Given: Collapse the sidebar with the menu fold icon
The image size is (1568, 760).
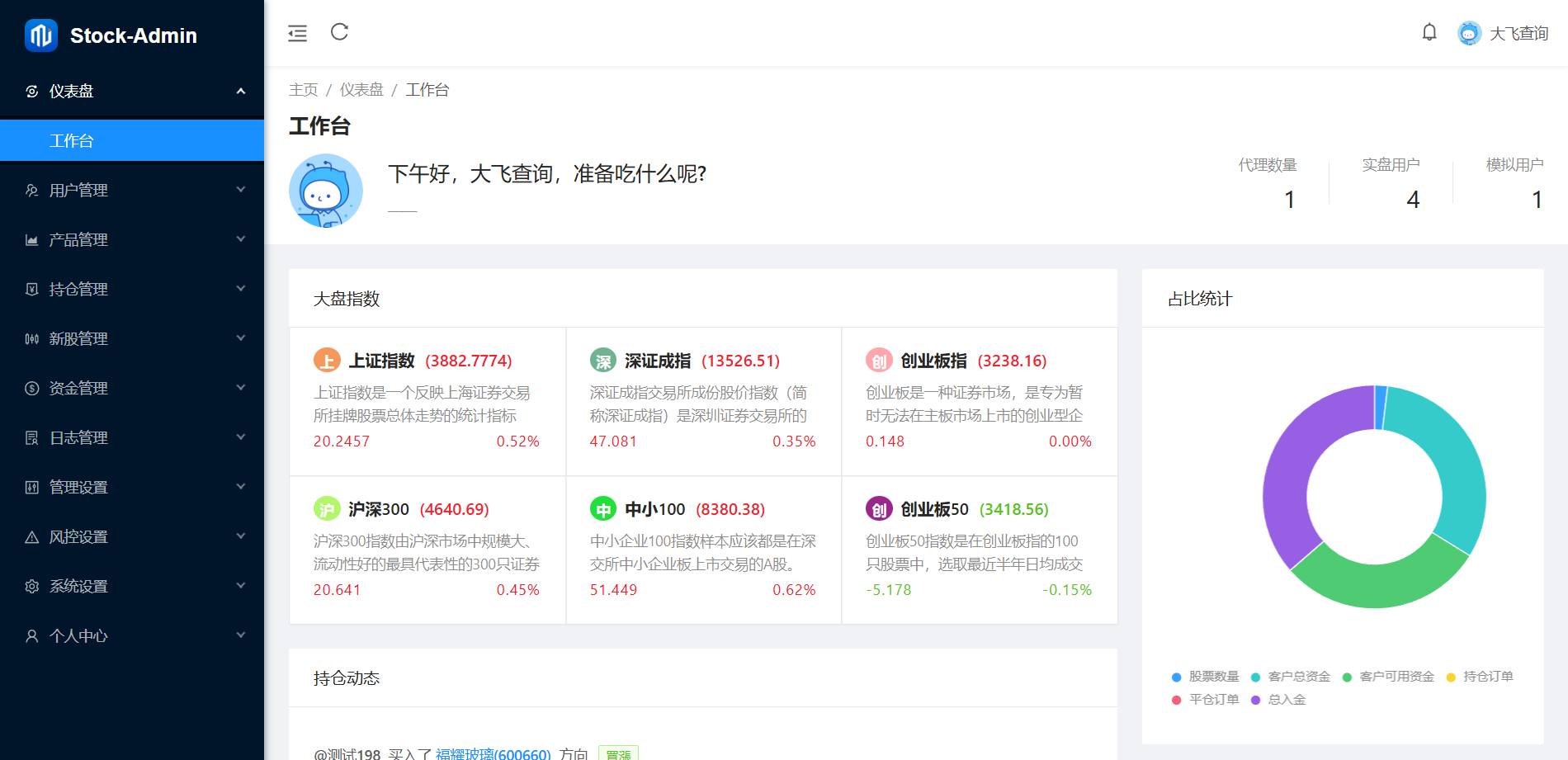Looking at the screenshot, I should 297,33.
